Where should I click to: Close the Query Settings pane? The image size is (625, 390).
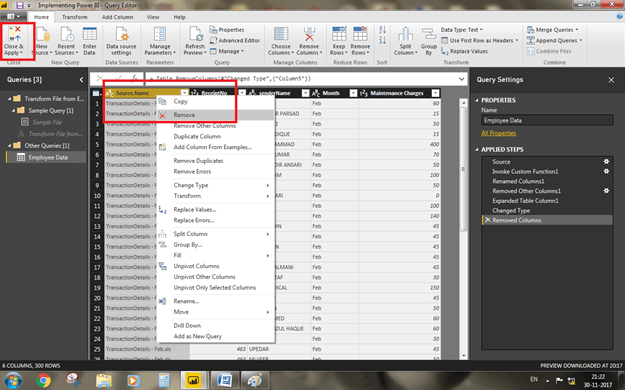[611, 80]
